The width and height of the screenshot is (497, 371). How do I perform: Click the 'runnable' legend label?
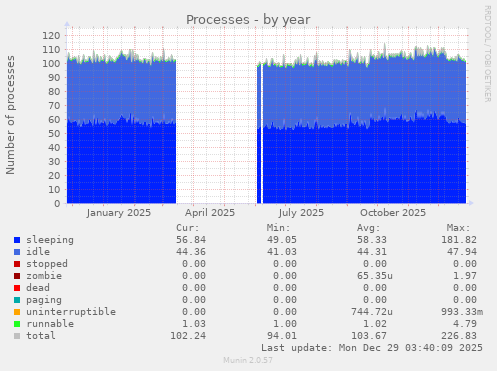tap(50, 324)
